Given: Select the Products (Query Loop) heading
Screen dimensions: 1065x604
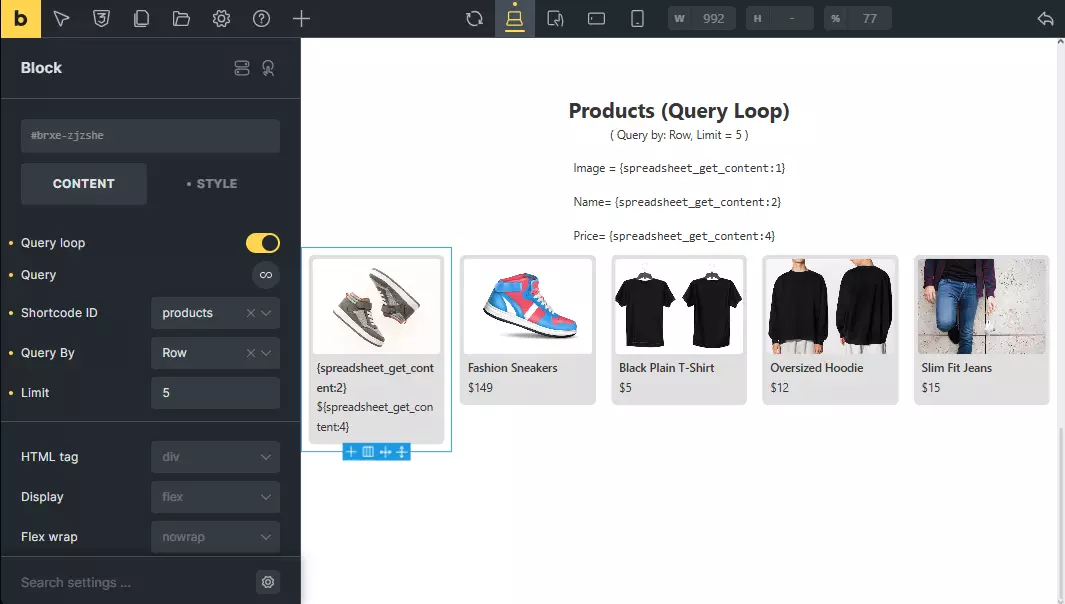Looking at the screenshot, I should pos(679,111).
